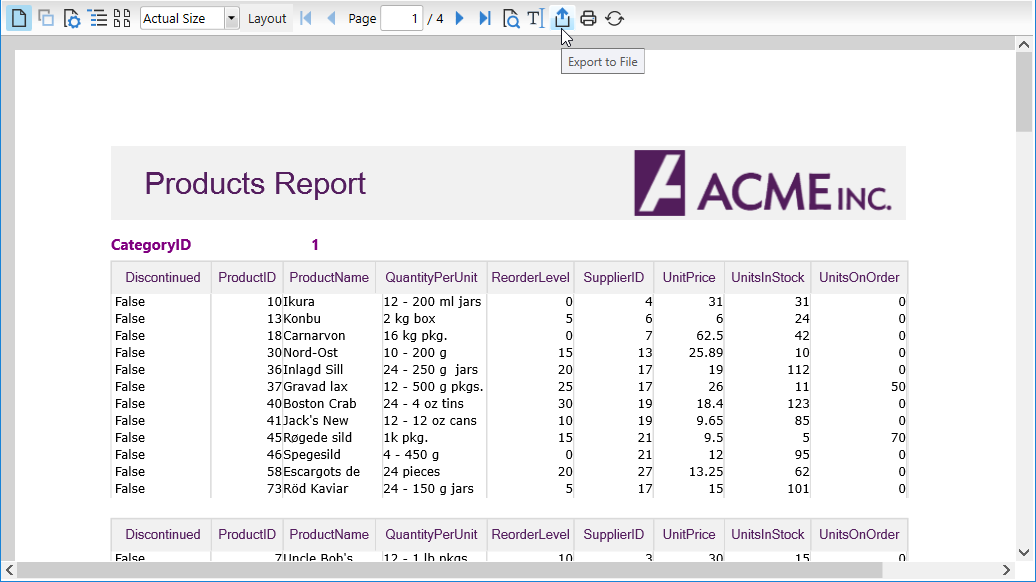Click the ACME Inc. logo

point(763,183)
